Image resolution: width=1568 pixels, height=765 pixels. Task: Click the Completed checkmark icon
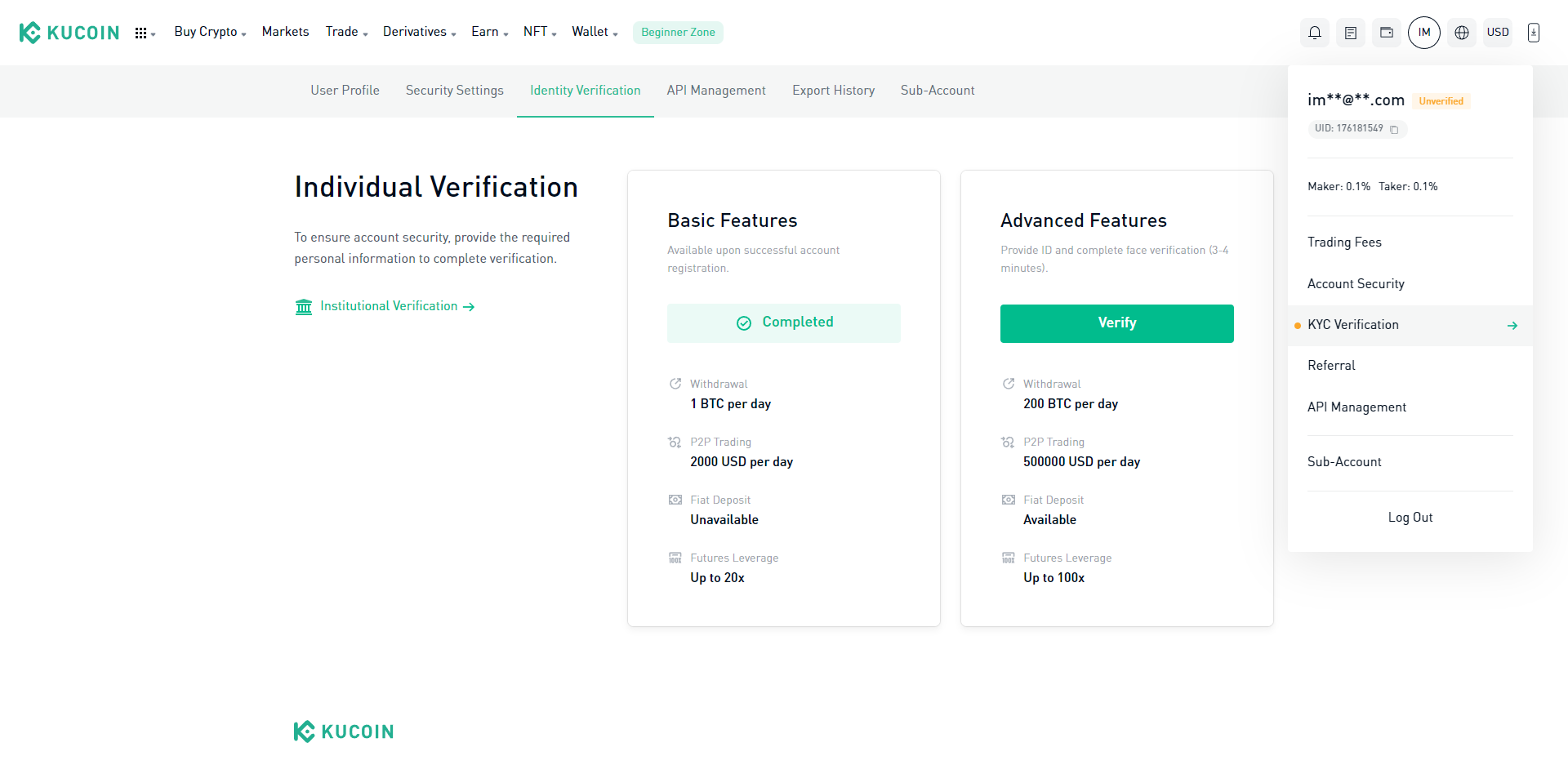[x=744, y=323]
